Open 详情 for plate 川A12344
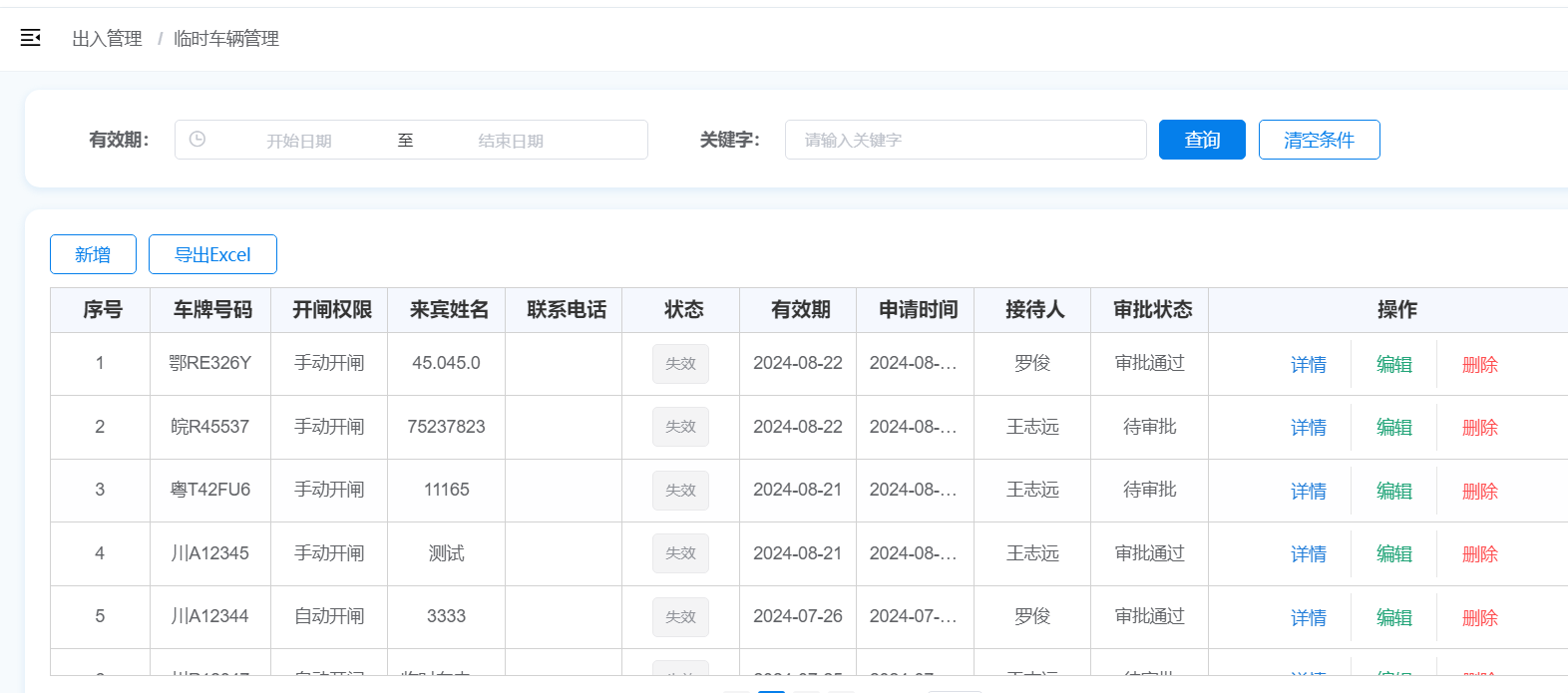1568x693 pixels. tap(1308, 618)
